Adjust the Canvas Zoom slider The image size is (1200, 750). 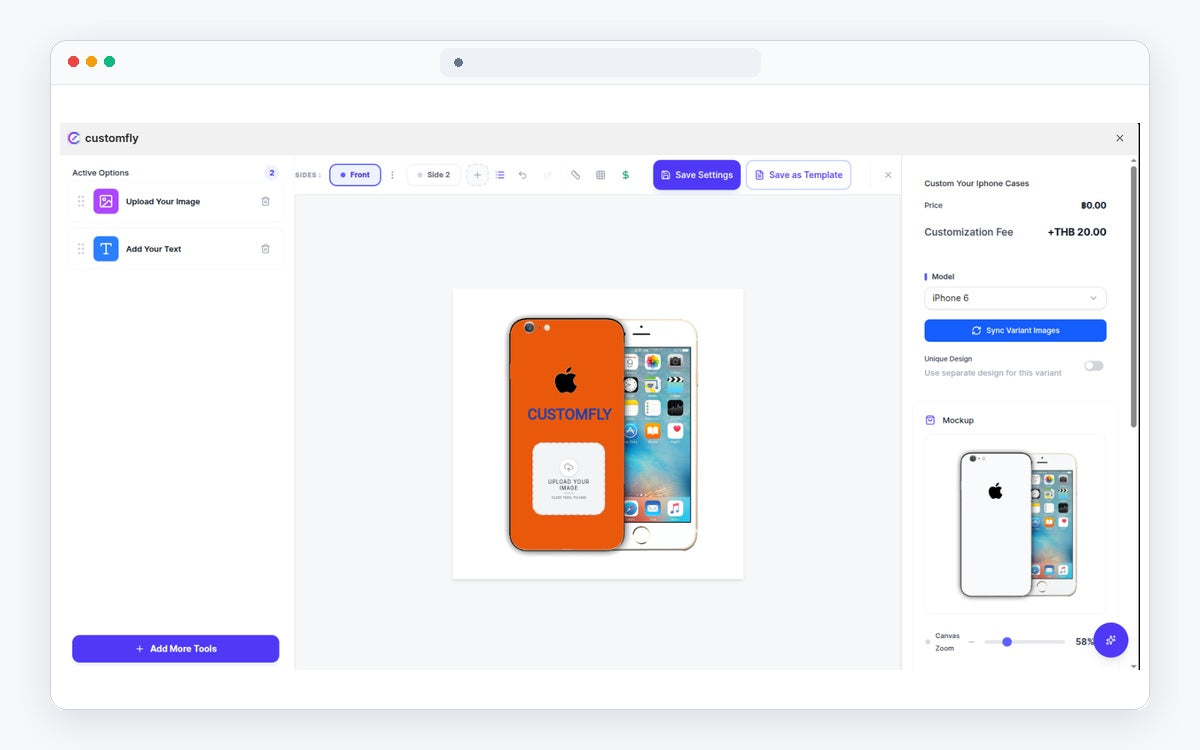tap(1024, 642)
